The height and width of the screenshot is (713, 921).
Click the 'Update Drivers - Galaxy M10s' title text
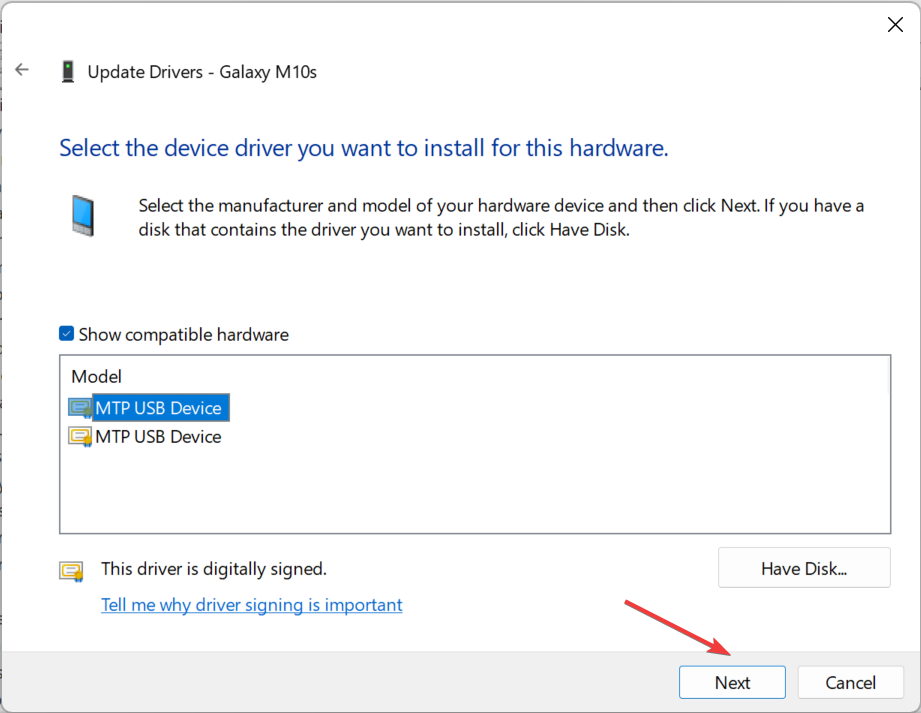[x=202, y=72]
